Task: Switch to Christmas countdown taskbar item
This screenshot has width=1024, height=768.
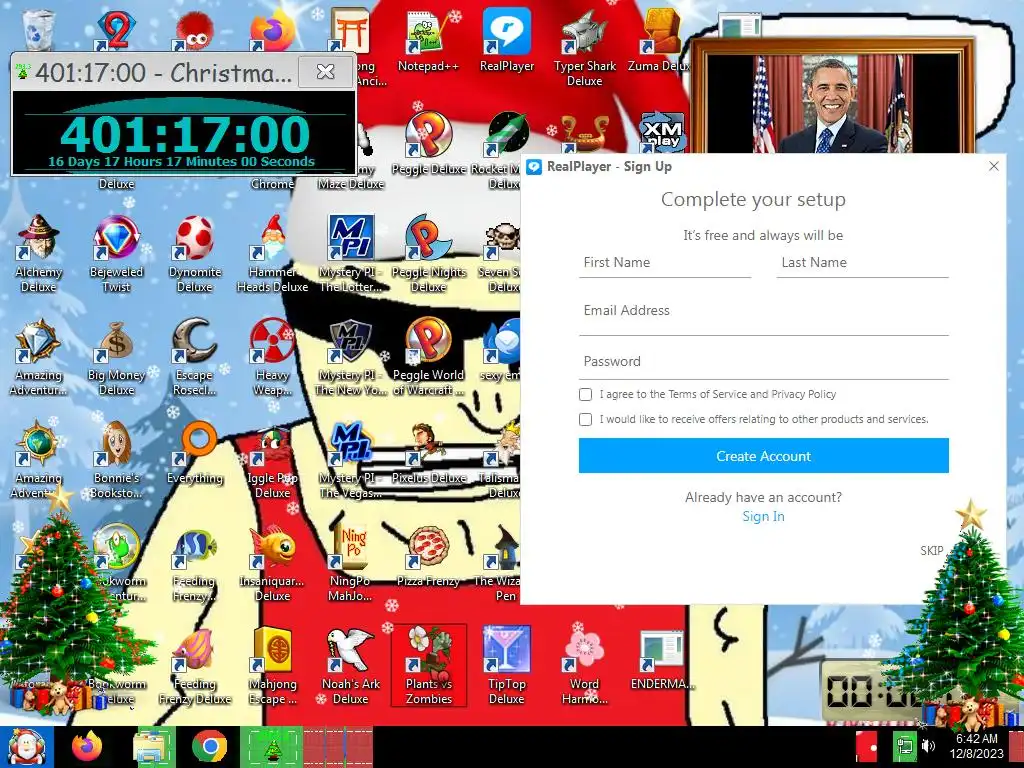Action: coord(272,747)
